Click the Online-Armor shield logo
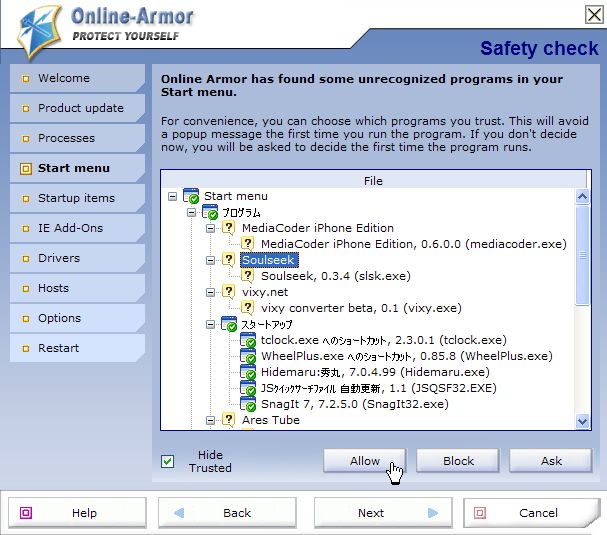 click(x=39, y=32)
